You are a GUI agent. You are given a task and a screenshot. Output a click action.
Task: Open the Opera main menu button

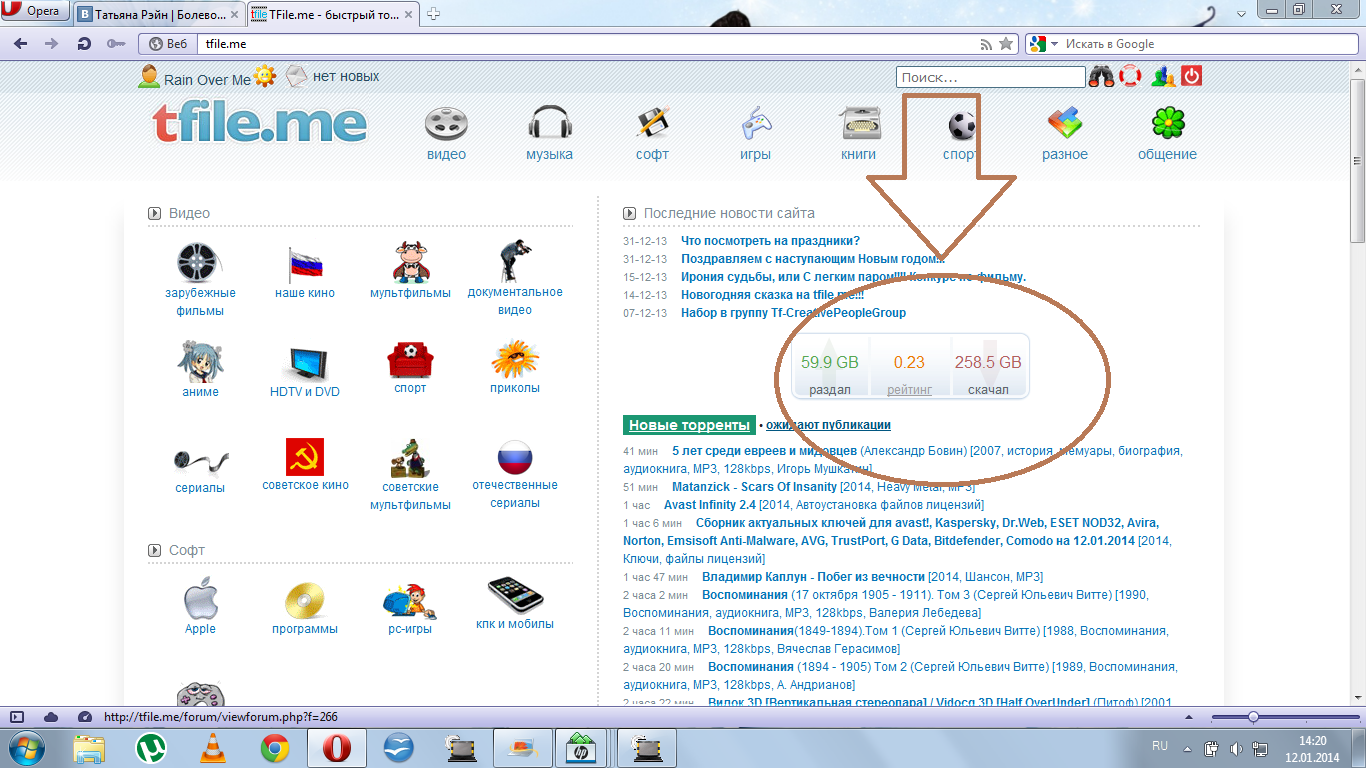tap(36, 12)
